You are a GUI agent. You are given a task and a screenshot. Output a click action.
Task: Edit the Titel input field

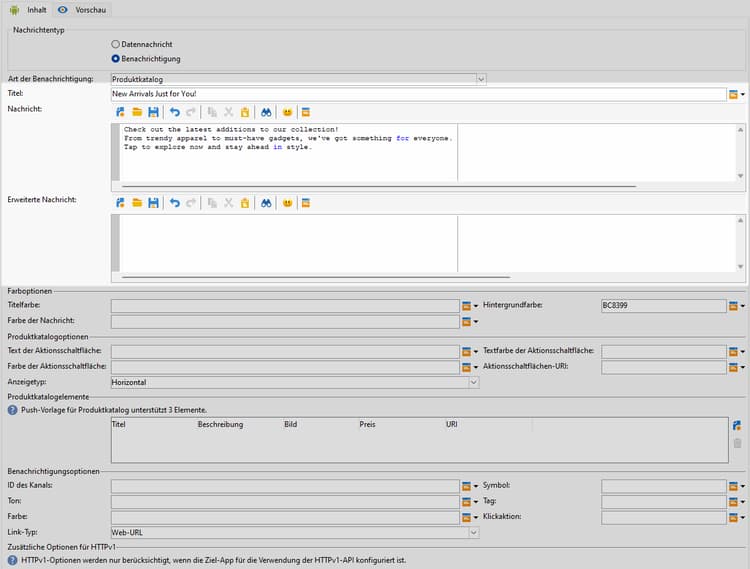419,94
